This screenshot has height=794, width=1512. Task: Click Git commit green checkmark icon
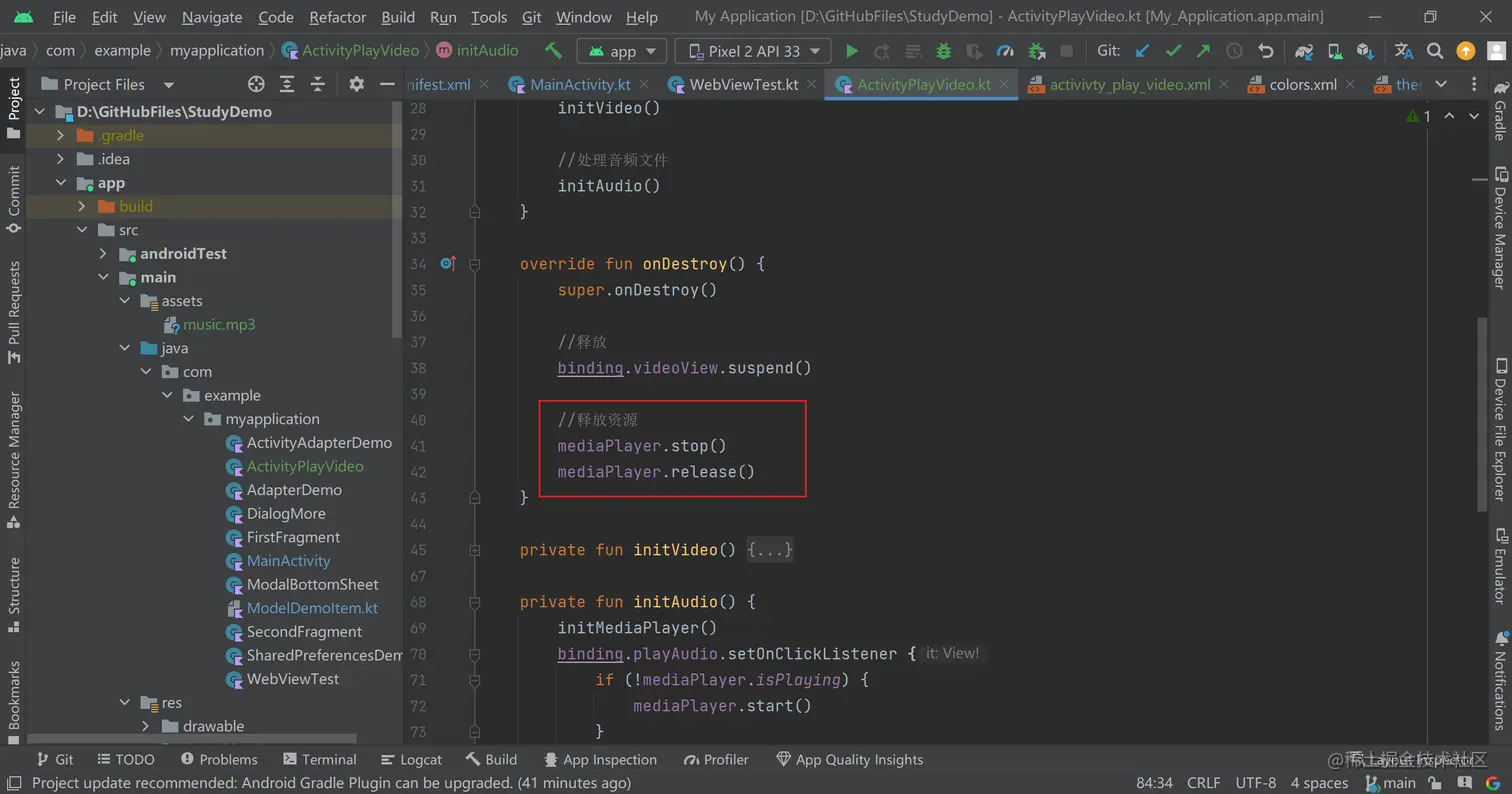pyautogui.click(x=1173, y=51)
